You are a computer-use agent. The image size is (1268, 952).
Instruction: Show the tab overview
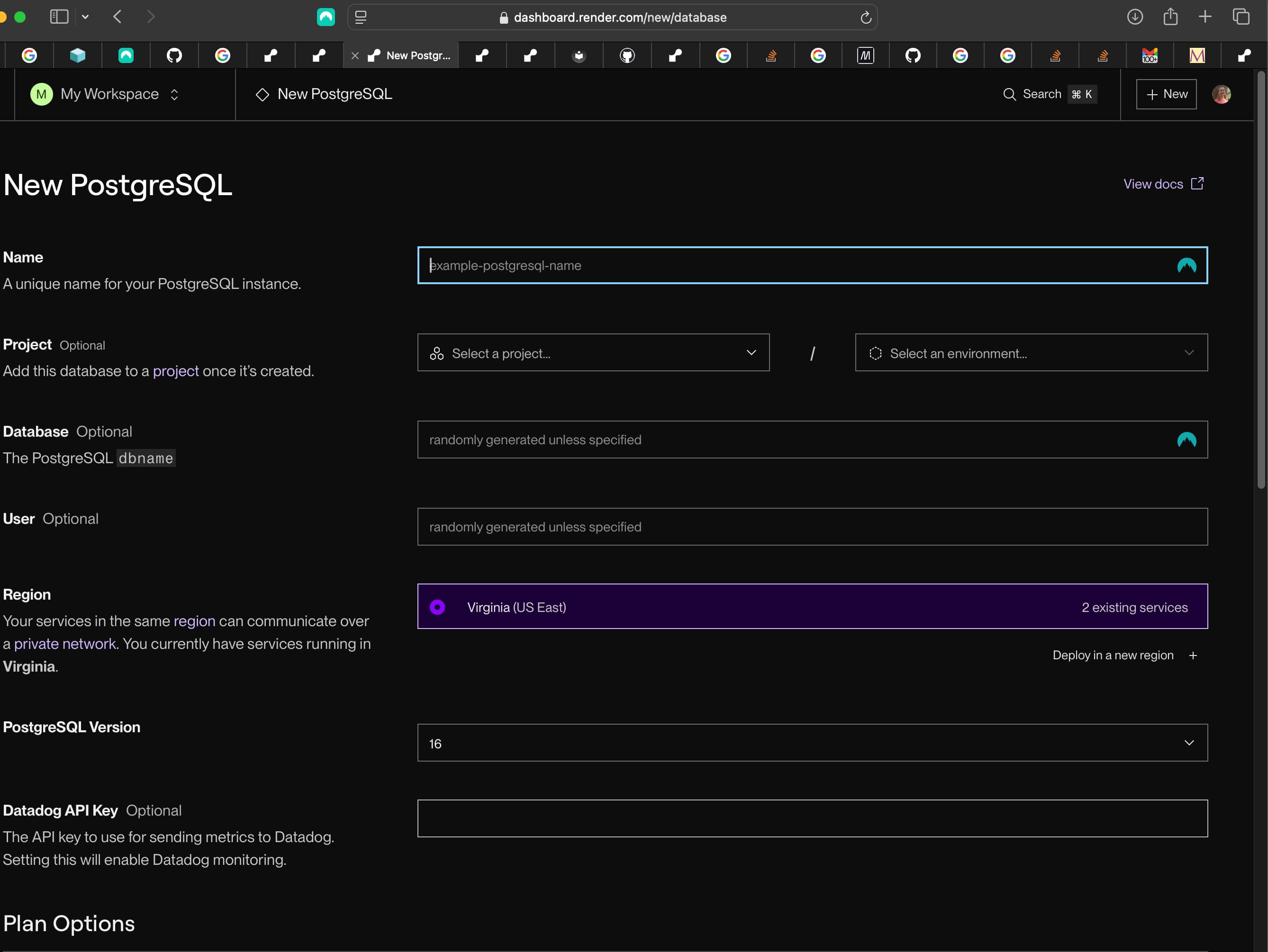1241,17
